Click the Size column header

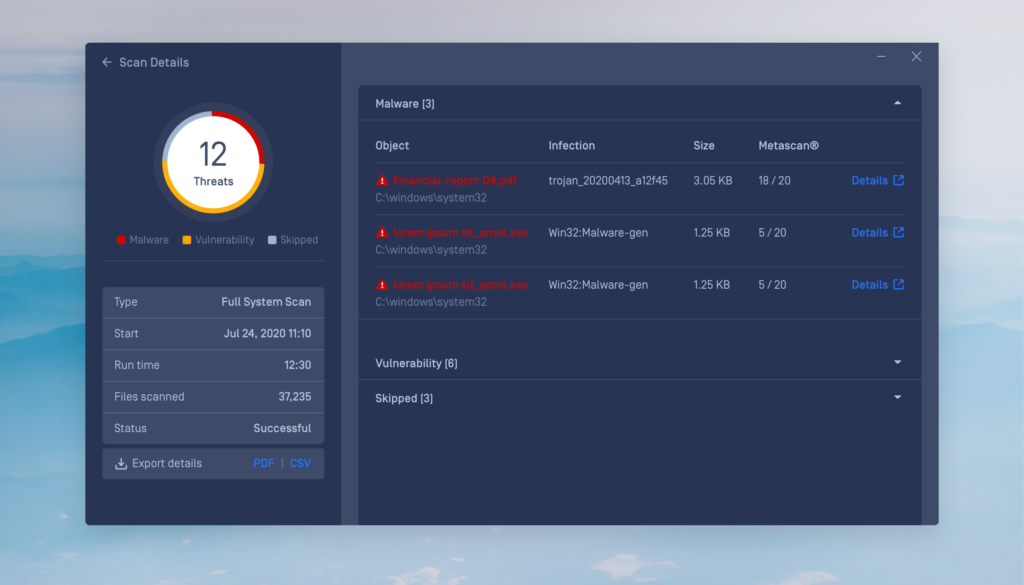(704, 146)
